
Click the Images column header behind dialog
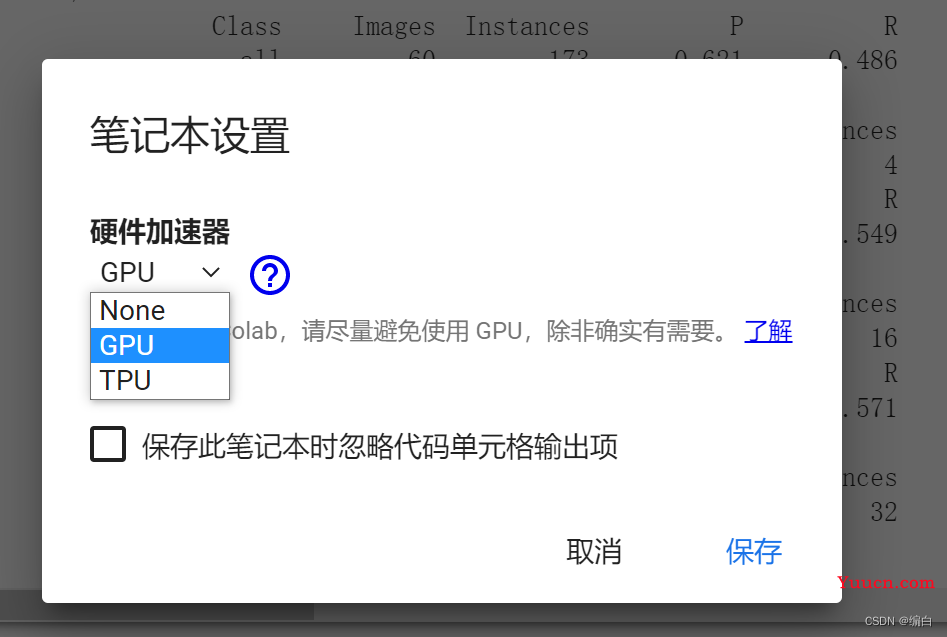[x=394, y=27]
